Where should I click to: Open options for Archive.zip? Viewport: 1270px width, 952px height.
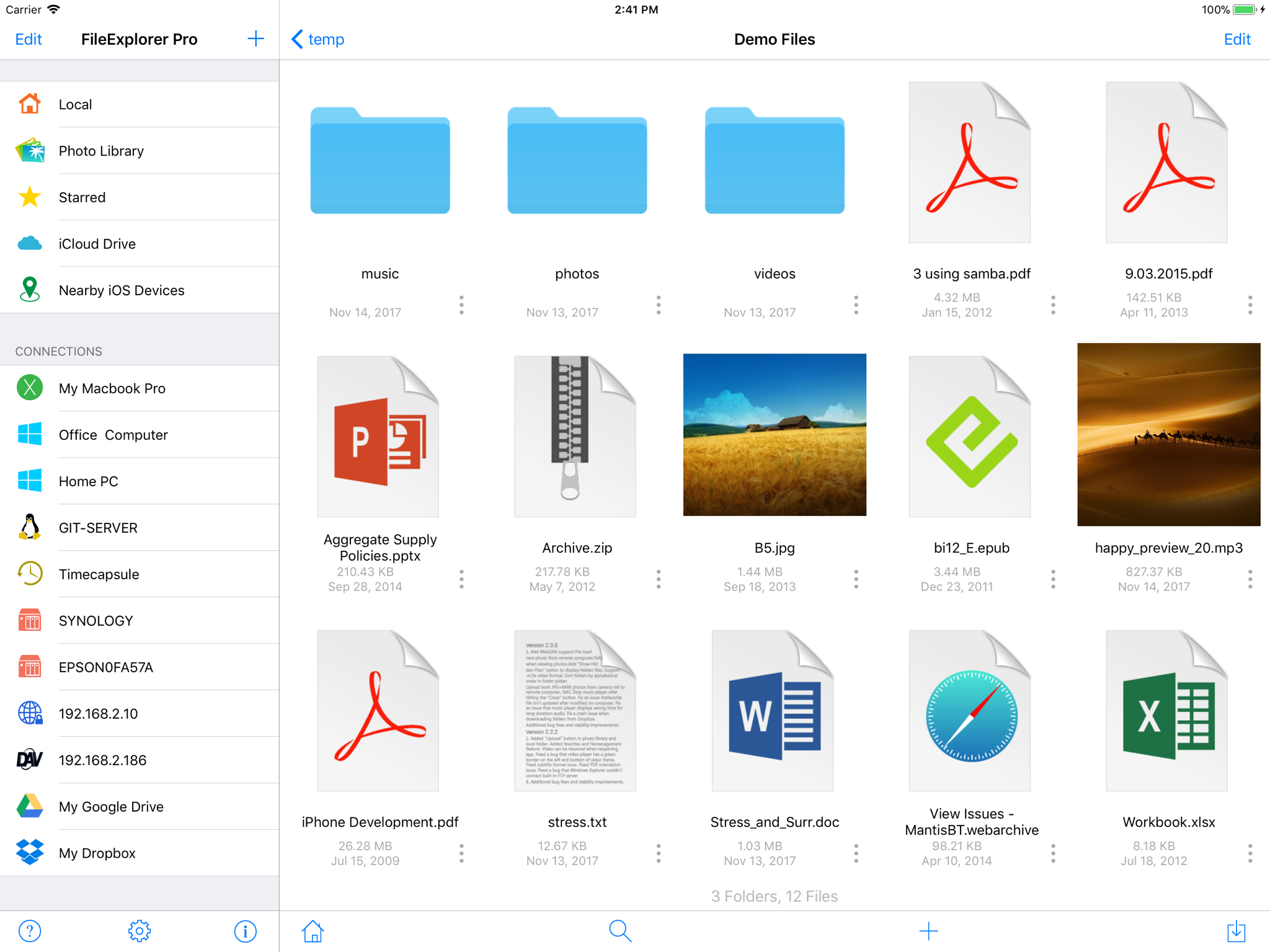[659, 579]
